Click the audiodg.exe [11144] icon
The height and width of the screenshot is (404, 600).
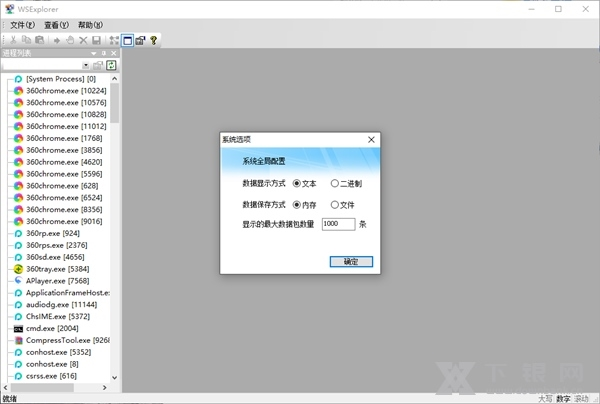[x=18, y=305]
